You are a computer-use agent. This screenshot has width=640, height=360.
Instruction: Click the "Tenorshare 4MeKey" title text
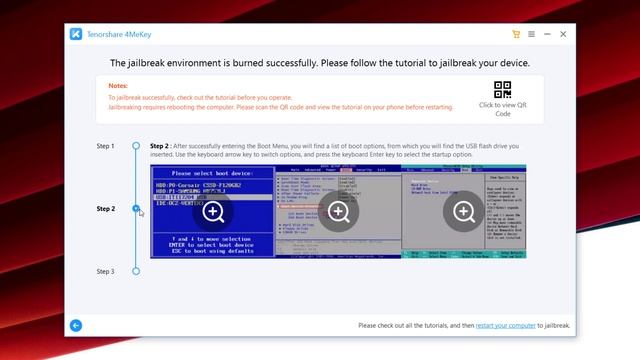point(119,35)
